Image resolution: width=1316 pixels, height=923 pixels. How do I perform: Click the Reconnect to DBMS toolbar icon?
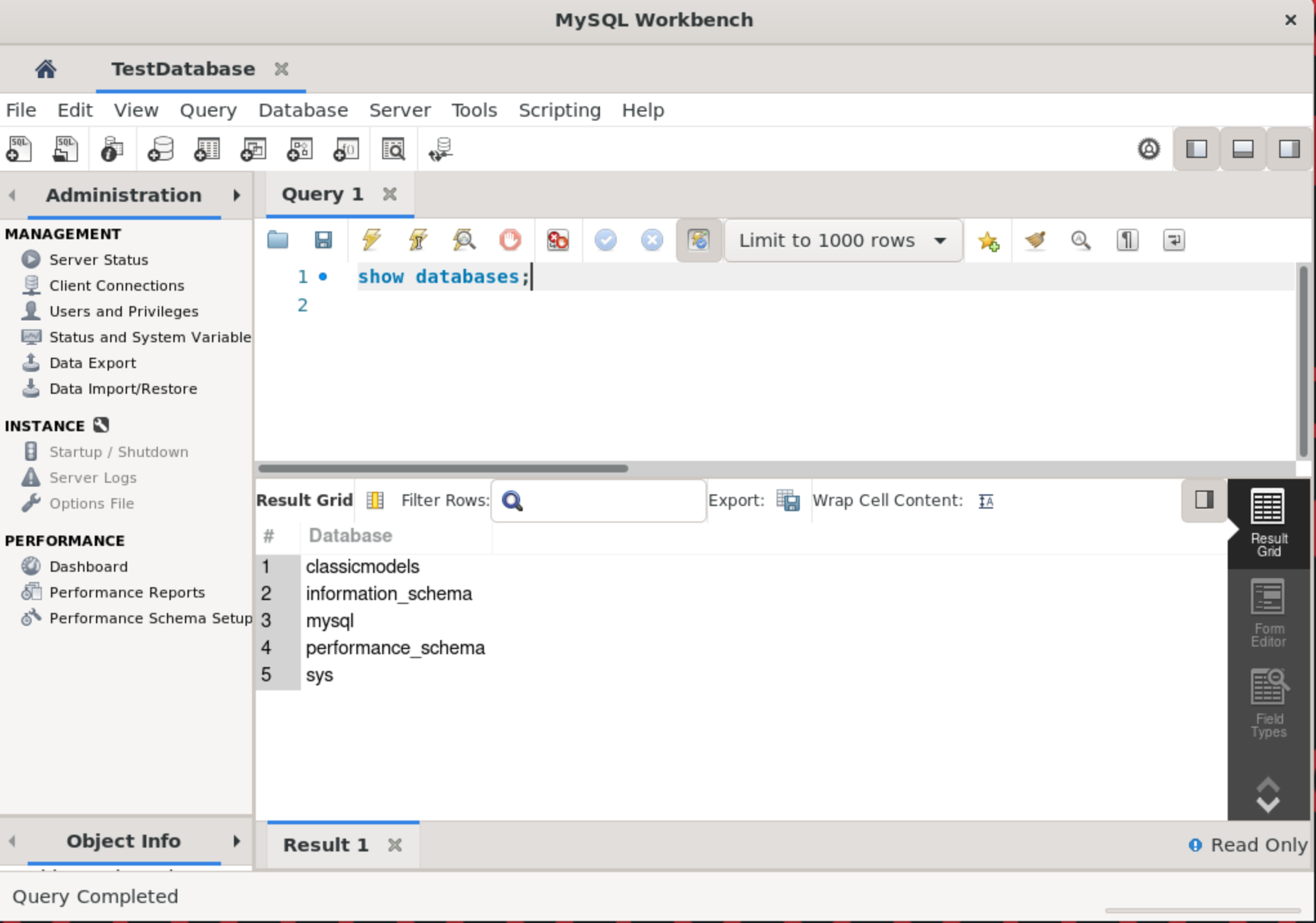441,150
